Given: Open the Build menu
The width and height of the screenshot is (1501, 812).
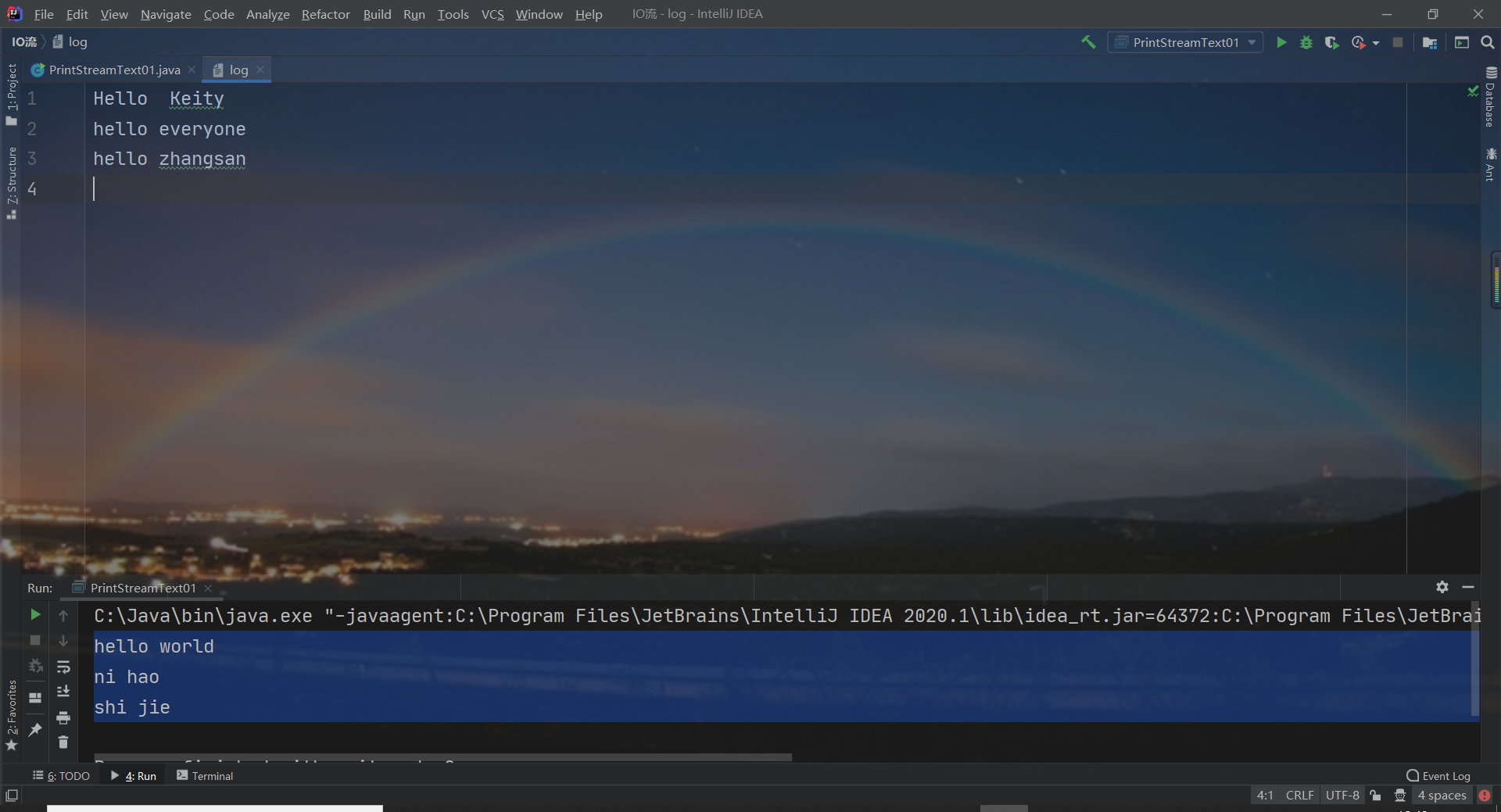Looking at the screenshot, I should 377,14.
